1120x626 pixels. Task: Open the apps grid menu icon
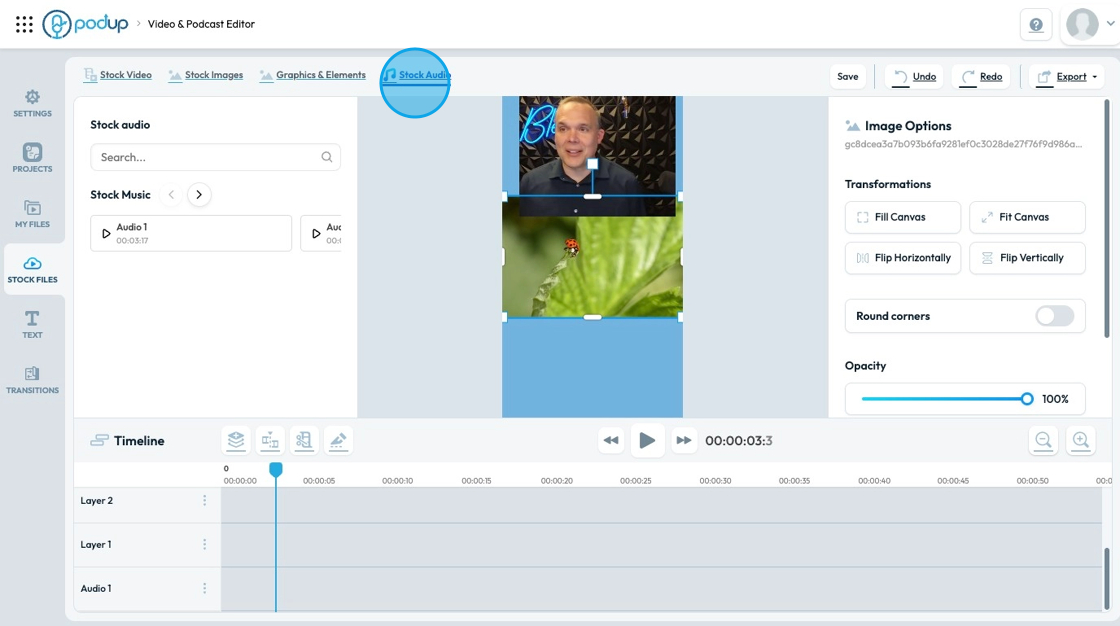click(x=24, y=24)
